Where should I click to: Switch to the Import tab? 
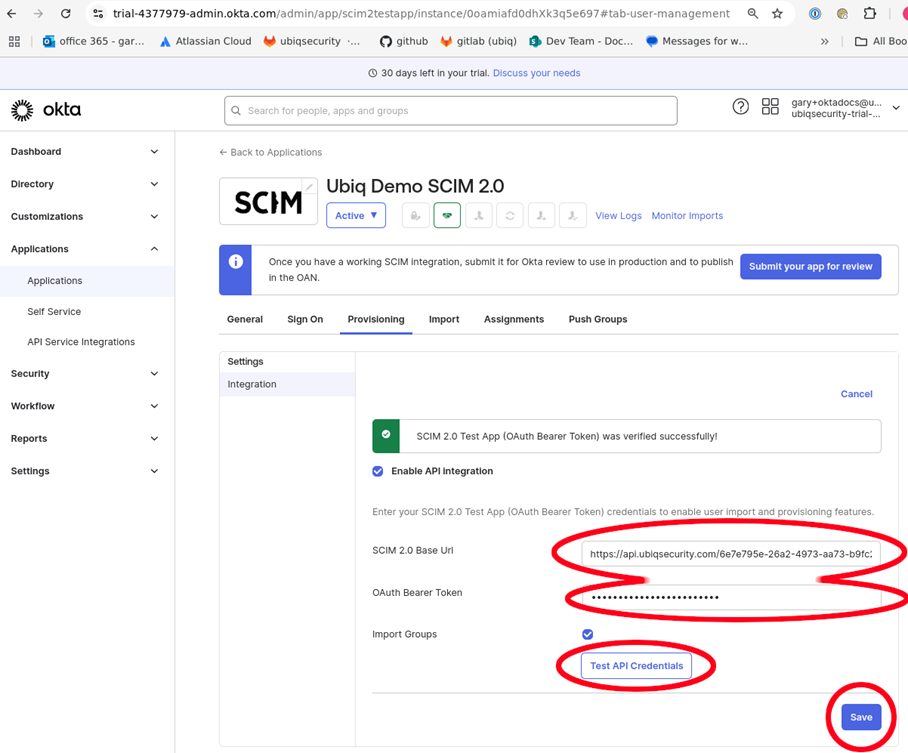(444, 319)
